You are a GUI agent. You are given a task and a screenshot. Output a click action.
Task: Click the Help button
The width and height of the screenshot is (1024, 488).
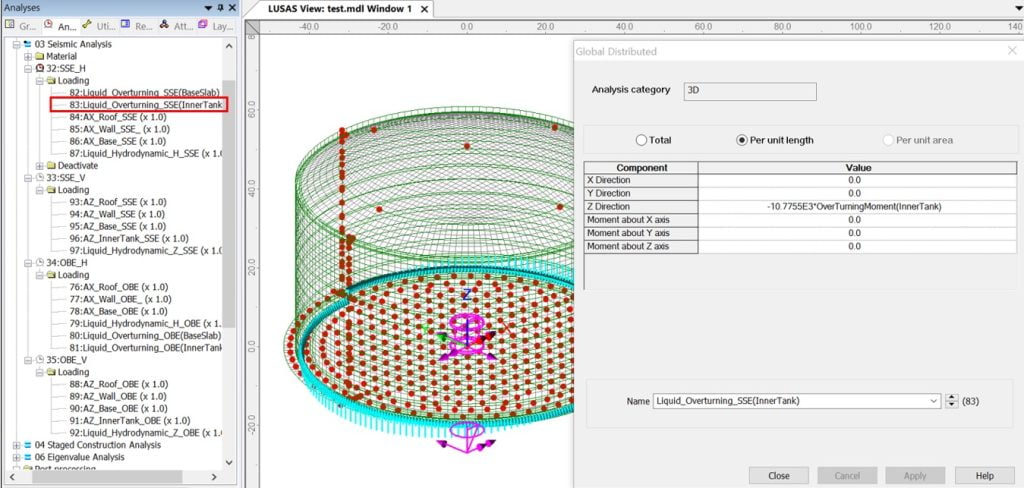tap(984, 475)
